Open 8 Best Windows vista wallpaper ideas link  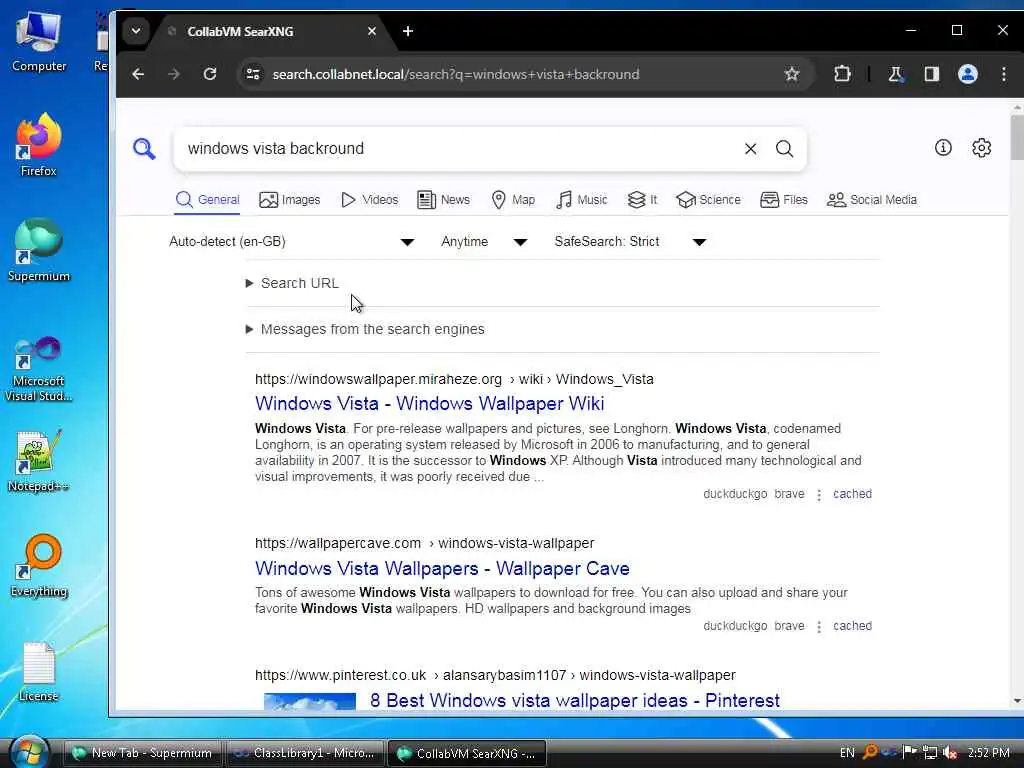pyautogui.click(x=575, y=701)
